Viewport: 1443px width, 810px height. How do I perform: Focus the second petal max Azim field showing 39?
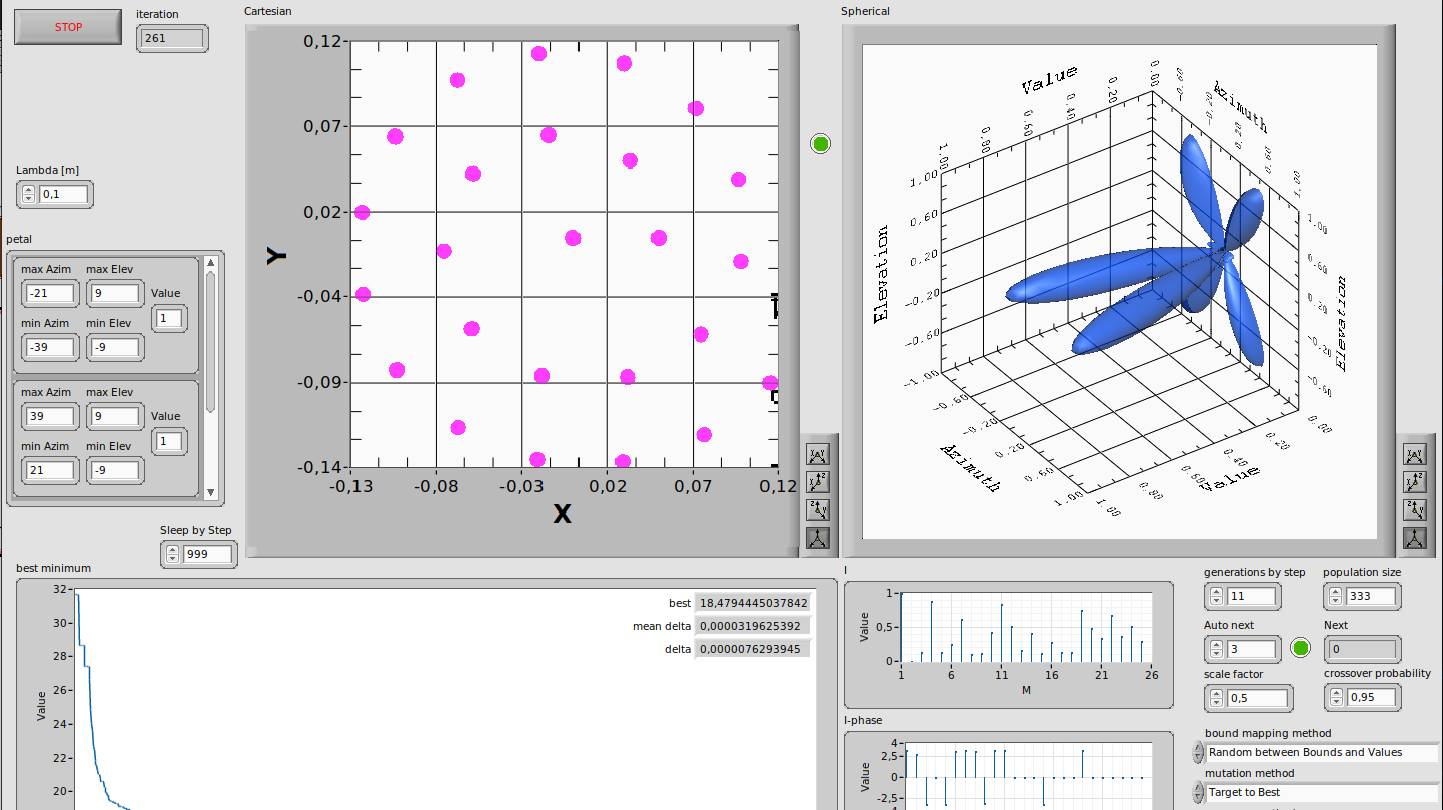[x=50, y=416]
